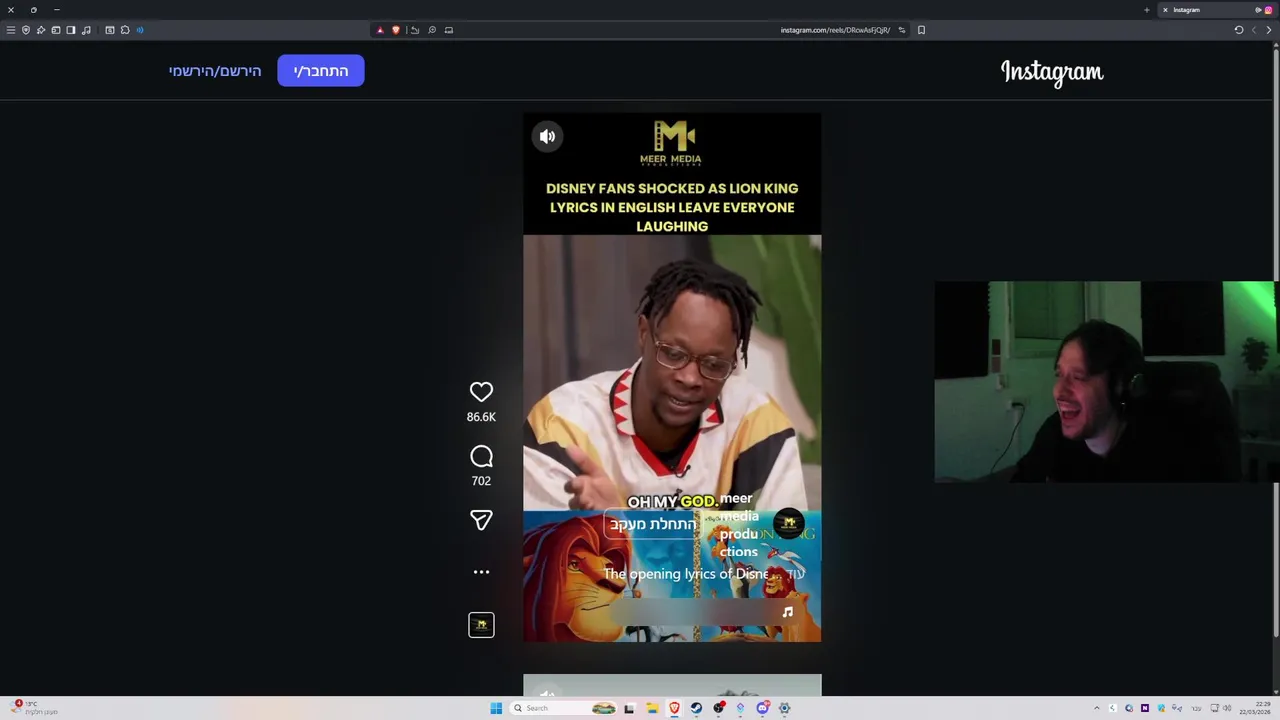Screen dimensions: 1280x720
Task: Click the tab audio playing indicator in toolbar
Action: click(x=140, y=30)
